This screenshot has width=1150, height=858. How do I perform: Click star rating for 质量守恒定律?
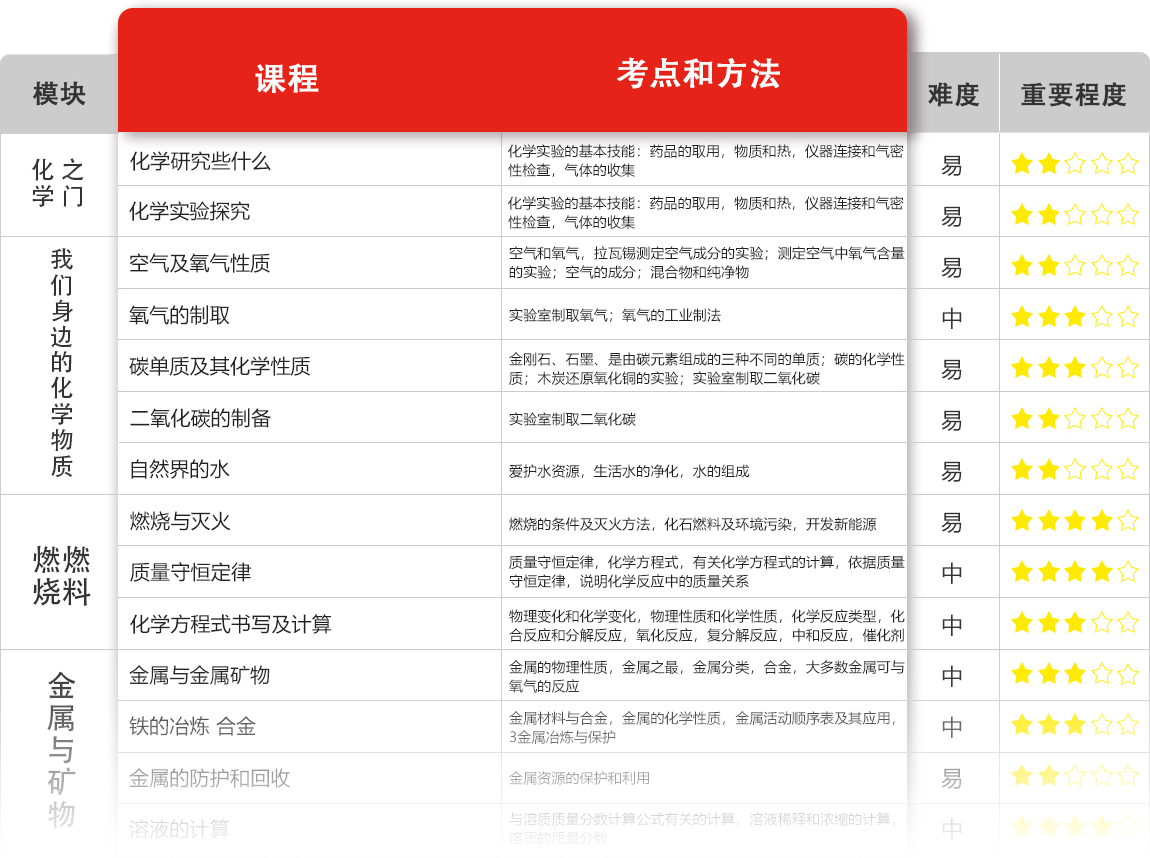coord(1074,571)
